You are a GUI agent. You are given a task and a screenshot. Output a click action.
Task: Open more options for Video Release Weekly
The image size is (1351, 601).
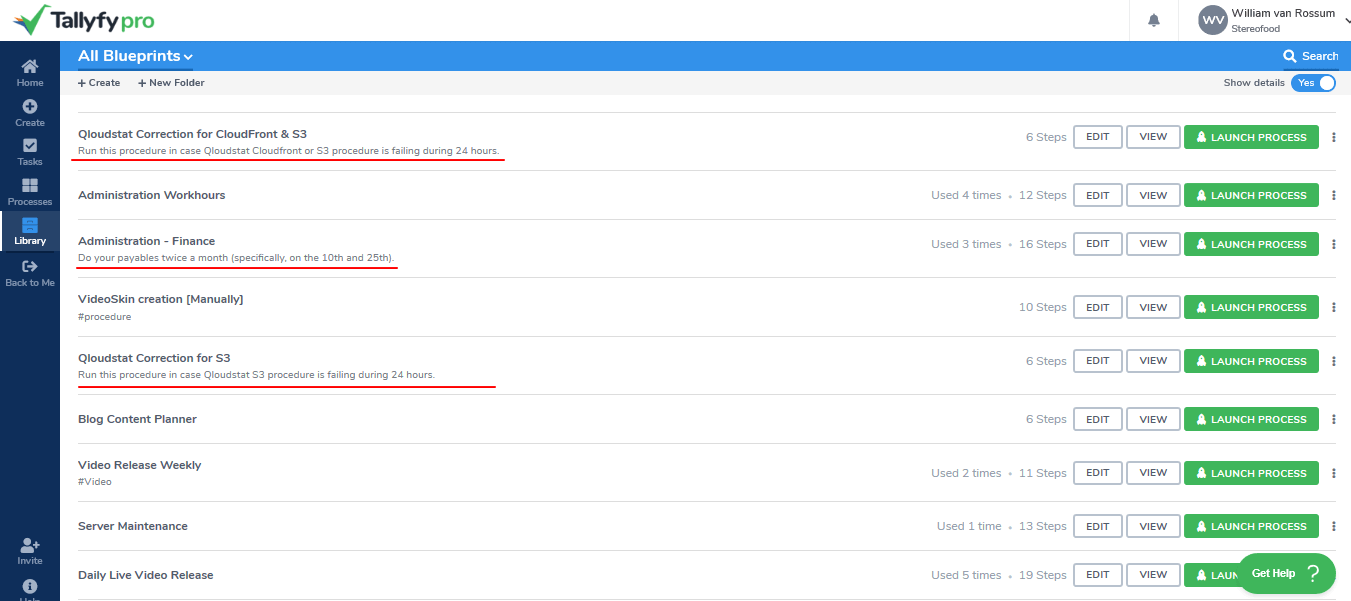pos(1334,473)
